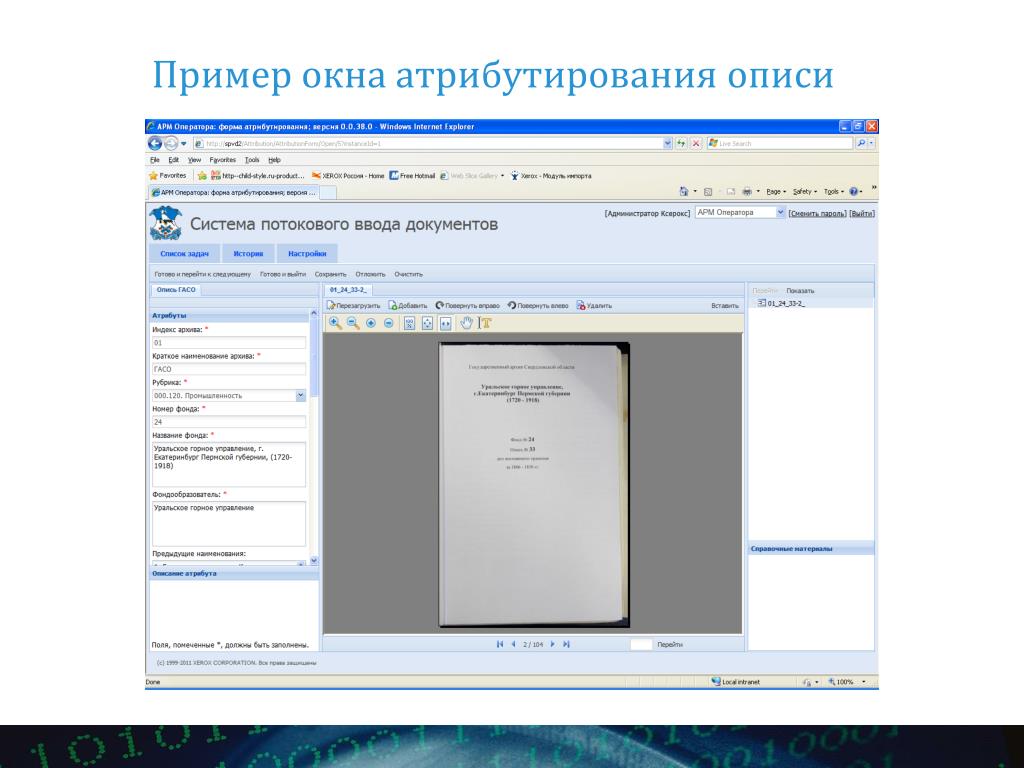Click Перезагрузить to reload the image
The height and width of the screenshot is (768, 1024).
pos(353,306)
